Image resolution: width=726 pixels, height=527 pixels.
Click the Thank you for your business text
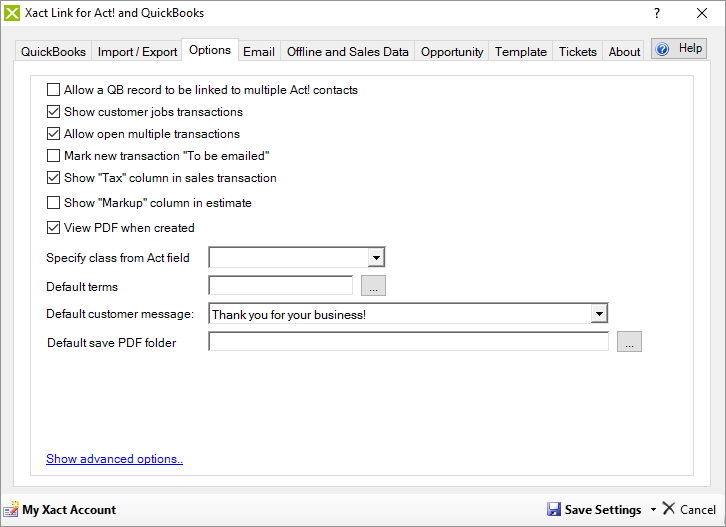(289, 315)
